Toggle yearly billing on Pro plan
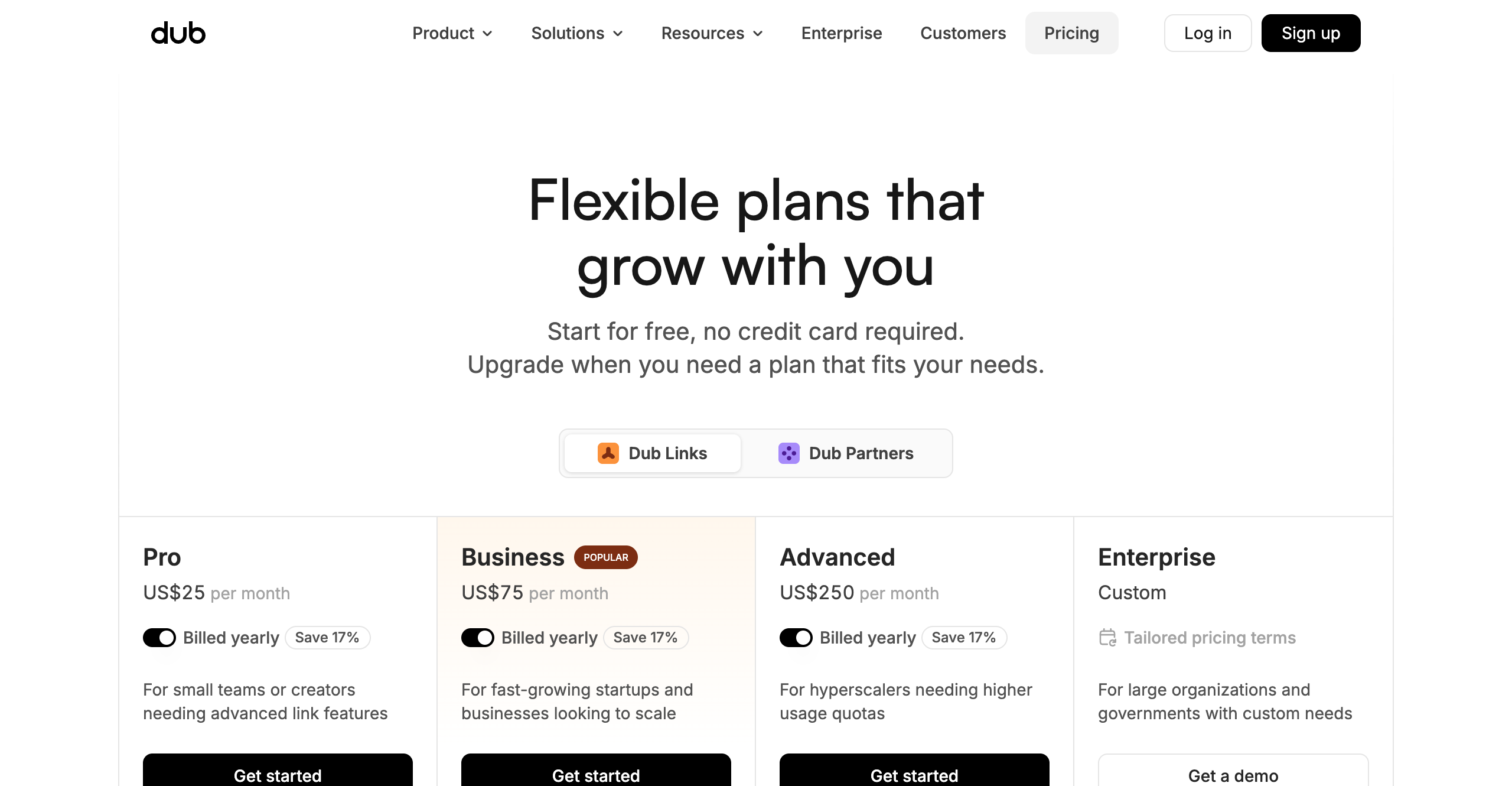1512x786 pixels. [159, 638]
